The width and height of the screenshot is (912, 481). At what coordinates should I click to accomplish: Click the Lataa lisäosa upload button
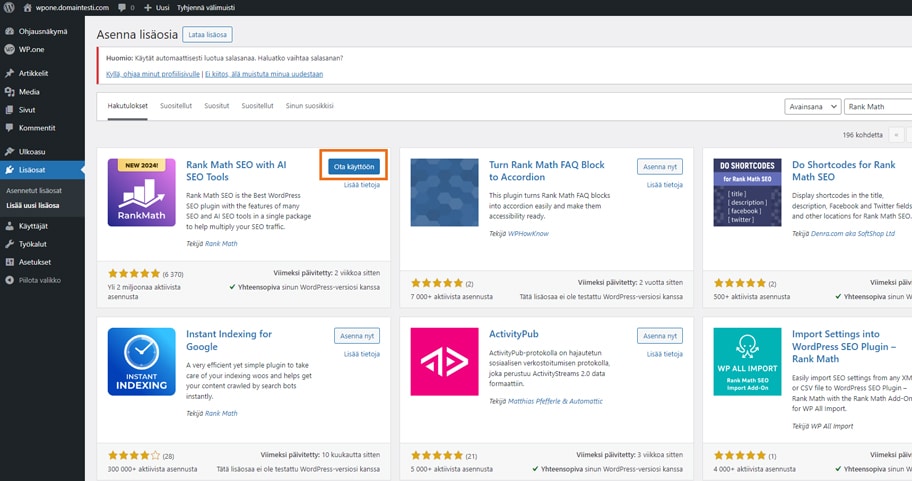click(207, 34)
